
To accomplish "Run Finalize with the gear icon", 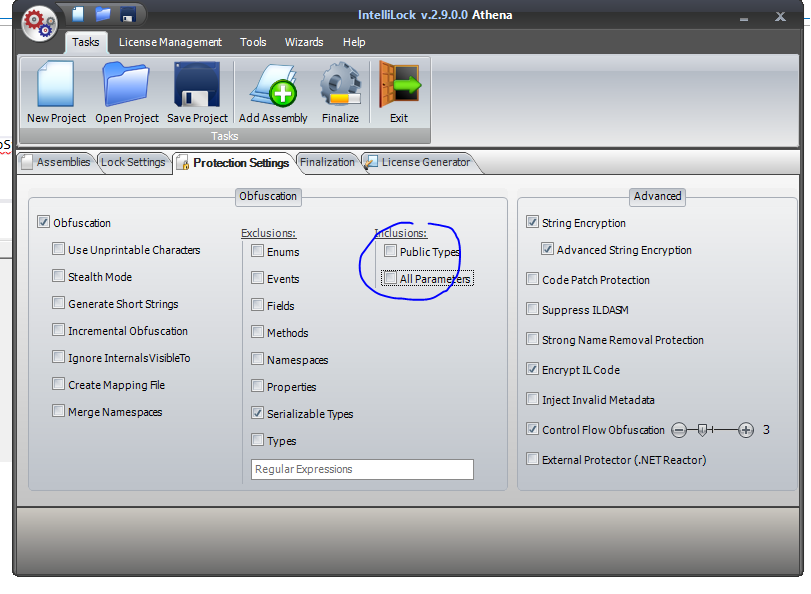I will (340, 92).
